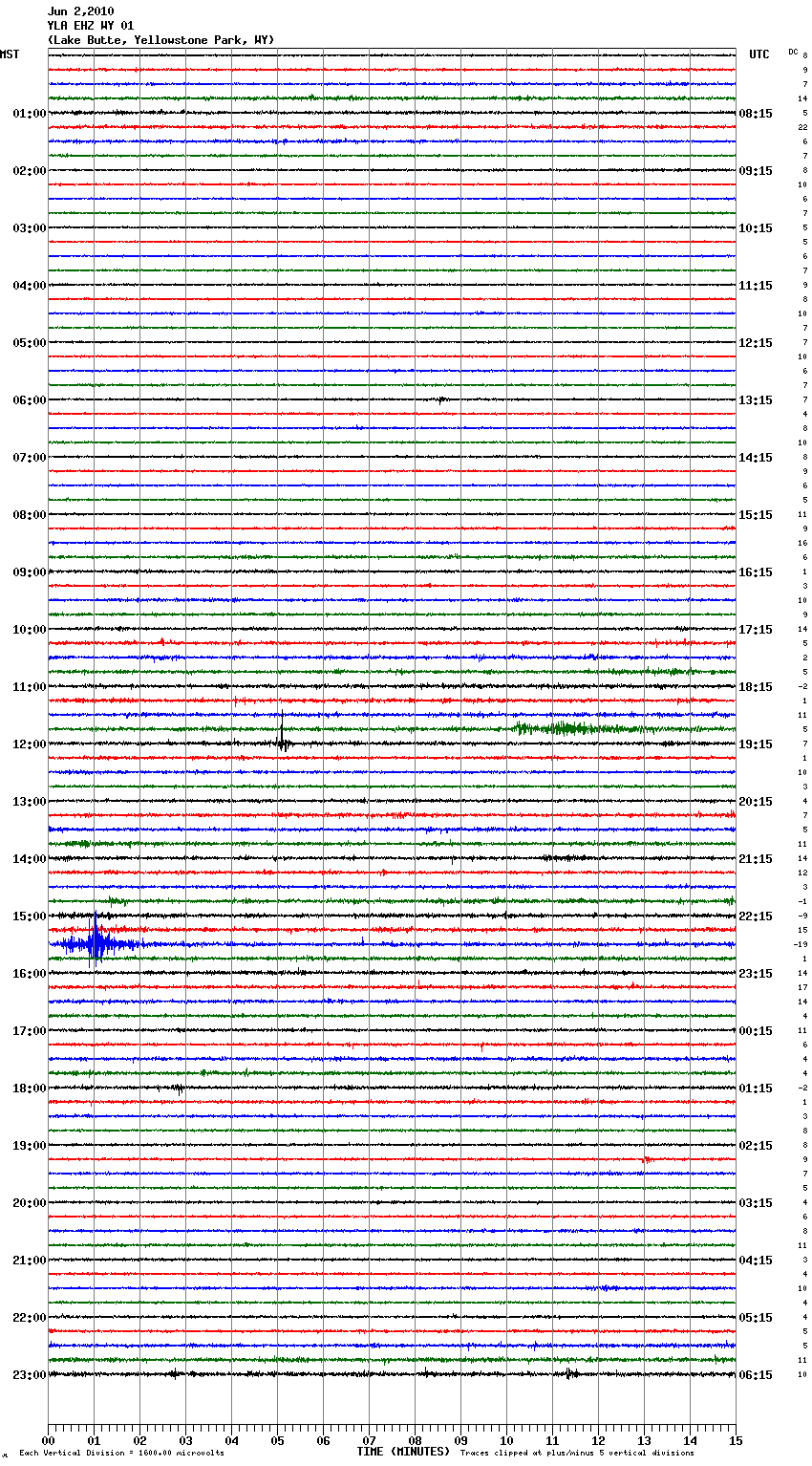Click the minute tick label "10"
Screen dimensions: 812x1466
[506, 1440]
